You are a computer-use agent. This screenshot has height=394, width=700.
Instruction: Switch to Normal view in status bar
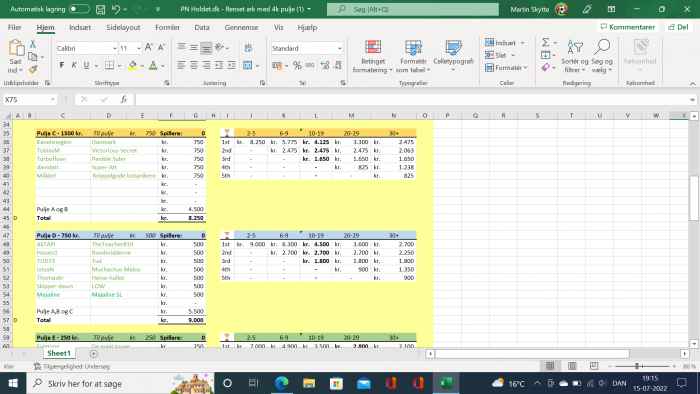[550, 366]
